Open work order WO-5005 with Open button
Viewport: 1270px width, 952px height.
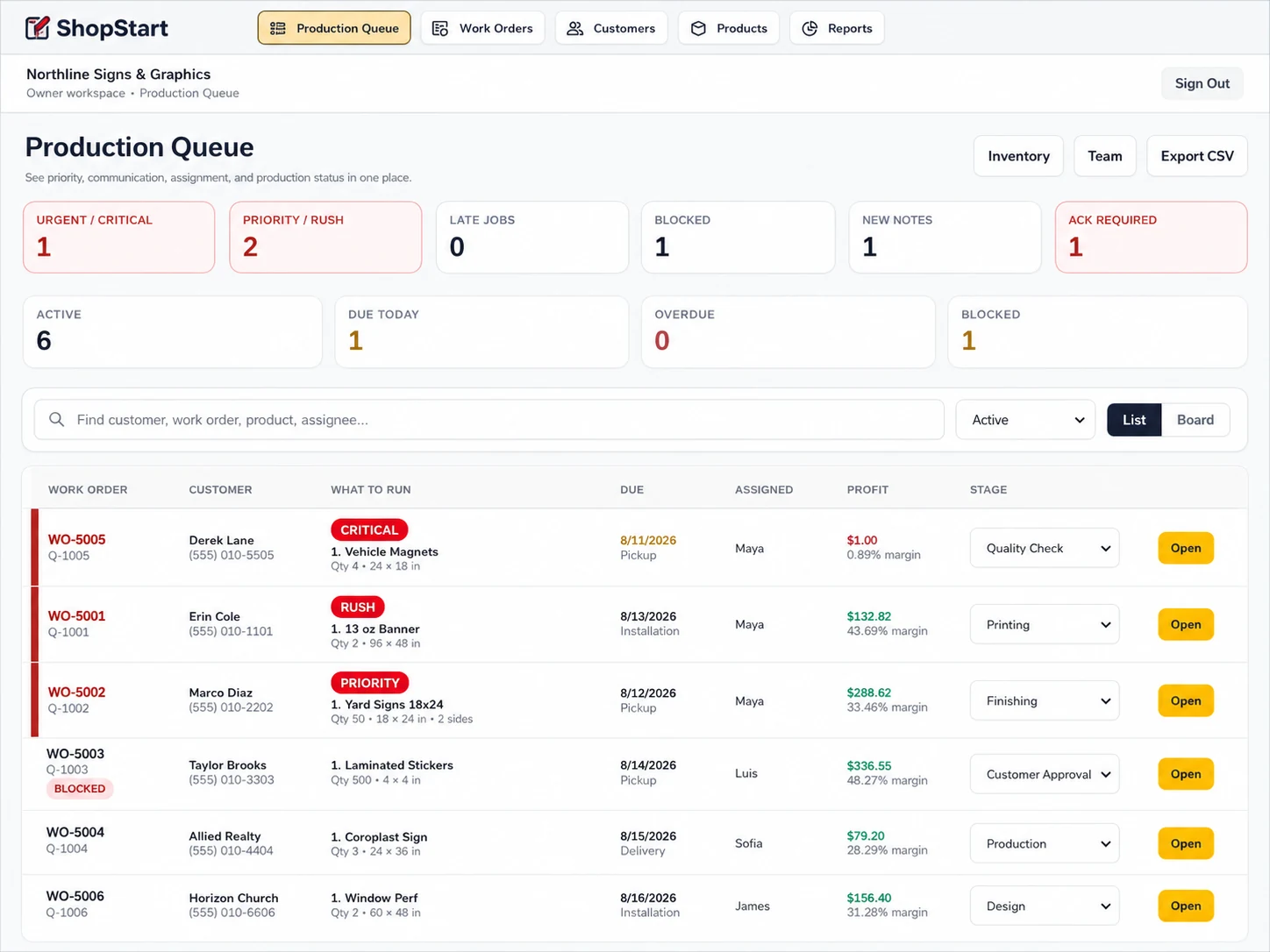click(1186, 548)
